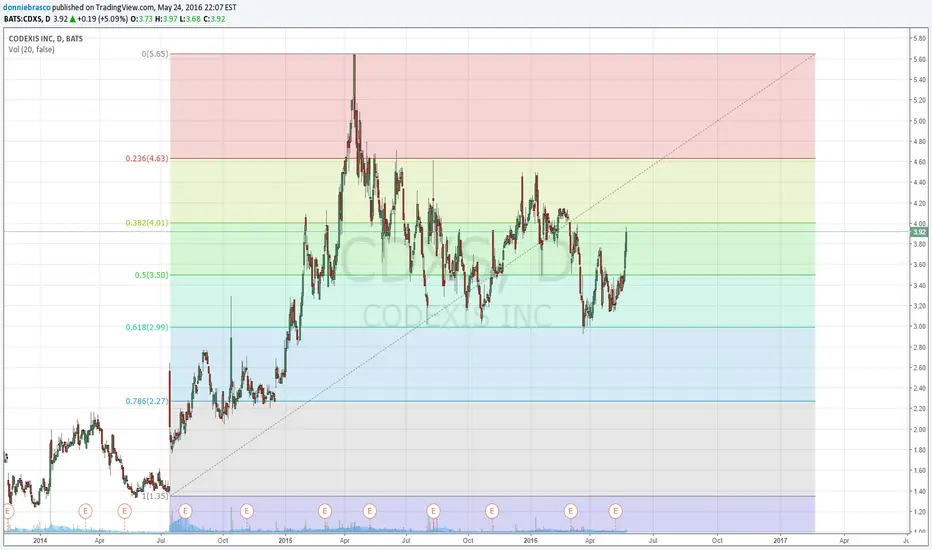Click the BATS:CDXS, D symbol text
Screen dimensions: 932x550
click(x=27, y=18)
